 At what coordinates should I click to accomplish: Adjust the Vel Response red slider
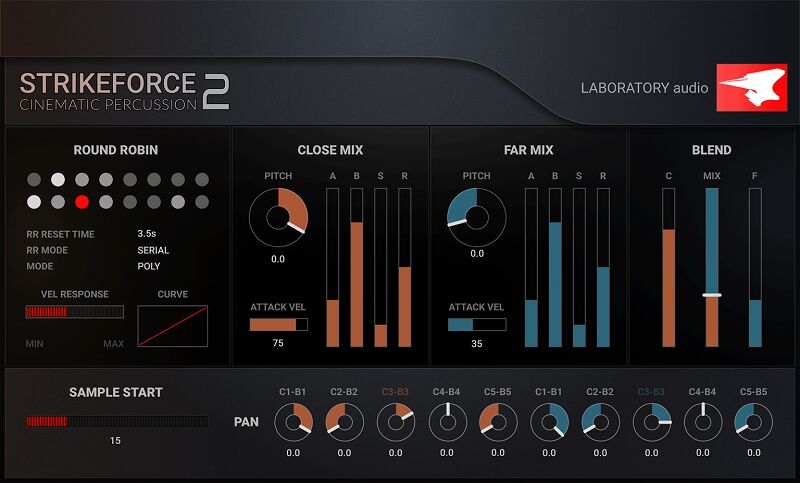74,312
